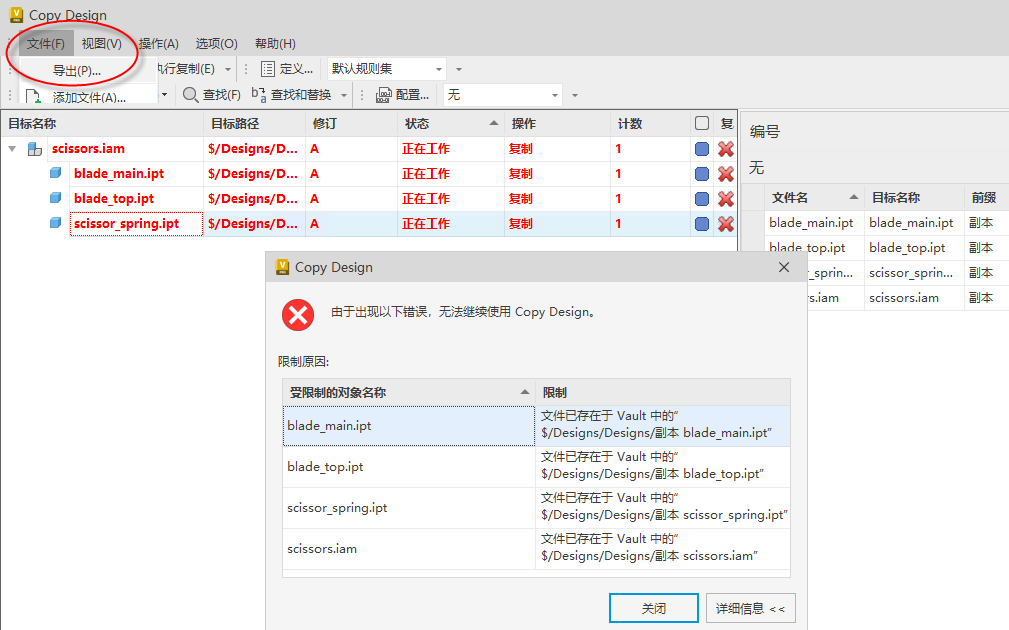Close the Copy Design error dialog
Image resolution: width=1009 pixels, height=630 pixels.
[784, 267]
